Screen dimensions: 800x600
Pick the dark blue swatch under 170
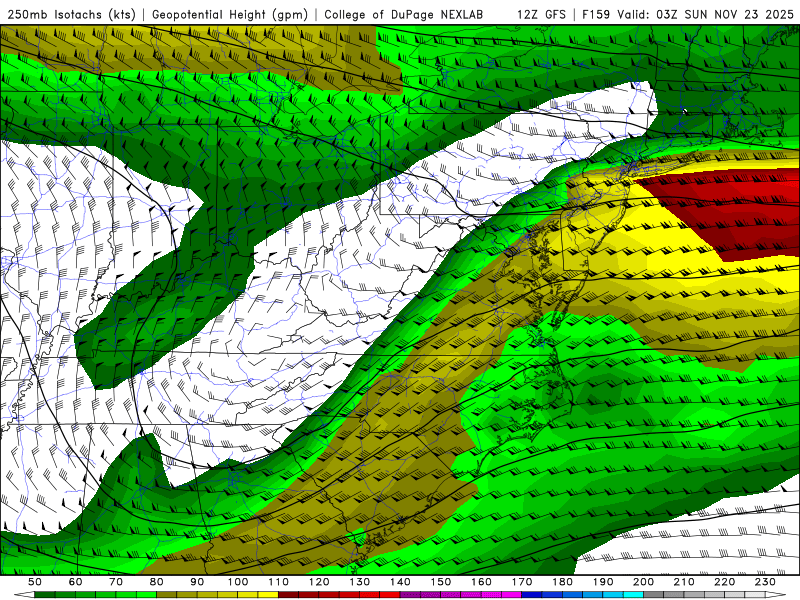pyautogui.click(x=532, y=594)
